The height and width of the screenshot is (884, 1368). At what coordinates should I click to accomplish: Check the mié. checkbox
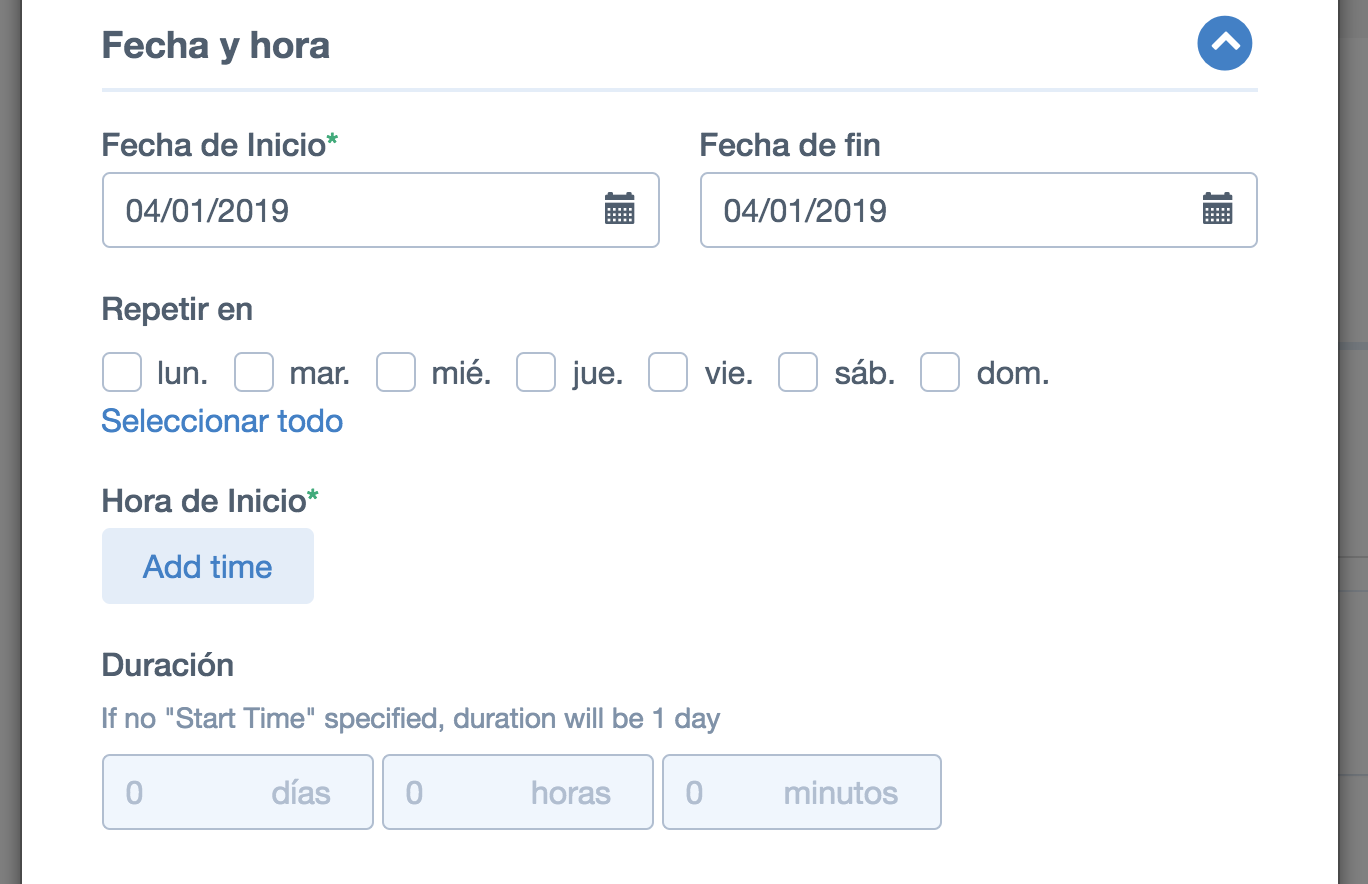396,372
